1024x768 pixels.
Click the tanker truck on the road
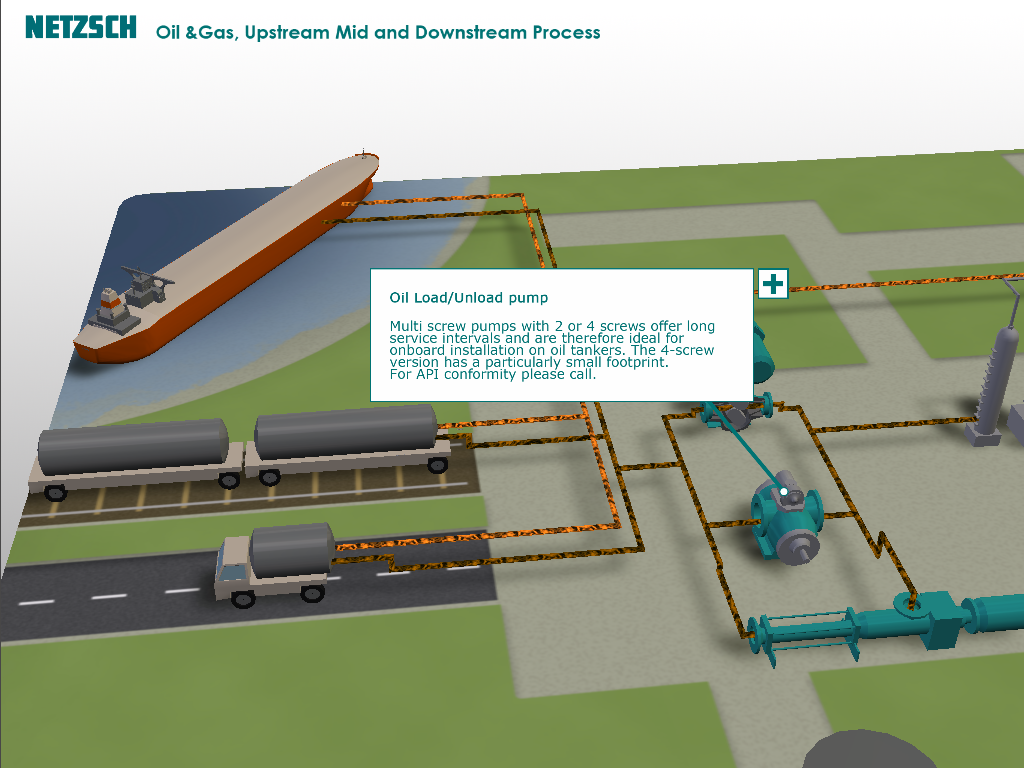point(274,564)
